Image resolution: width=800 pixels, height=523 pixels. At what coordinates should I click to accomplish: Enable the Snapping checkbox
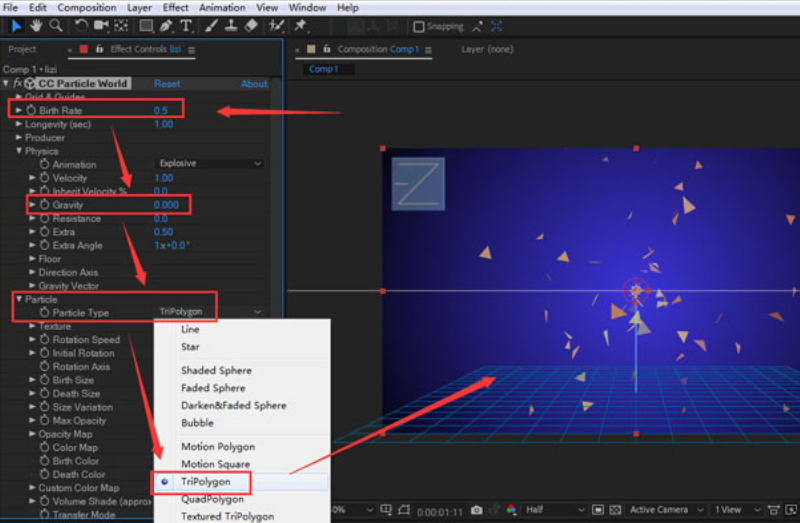point(419,27)
